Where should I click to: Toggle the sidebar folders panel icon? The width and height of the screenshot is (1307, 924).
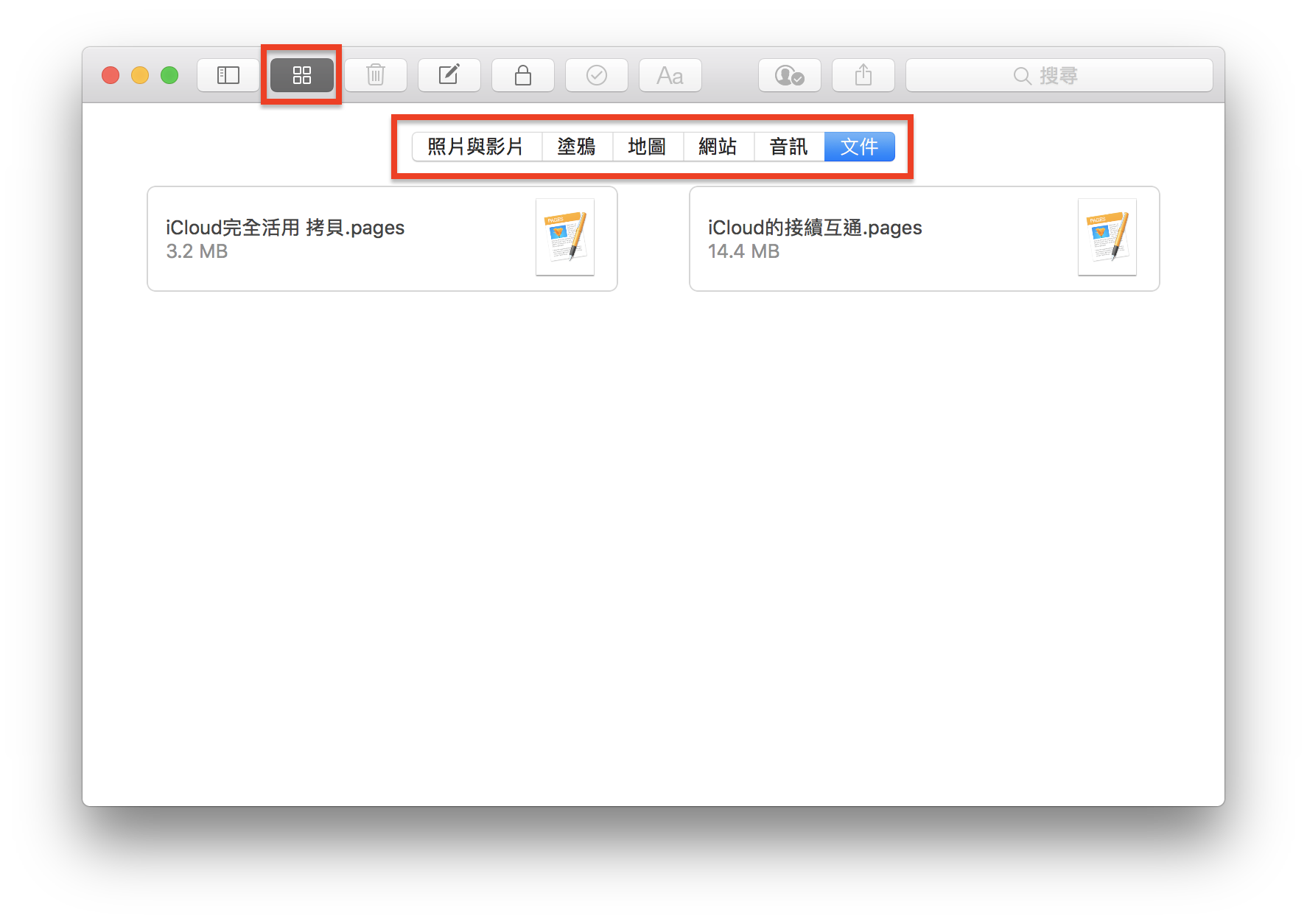coord(228,75)
